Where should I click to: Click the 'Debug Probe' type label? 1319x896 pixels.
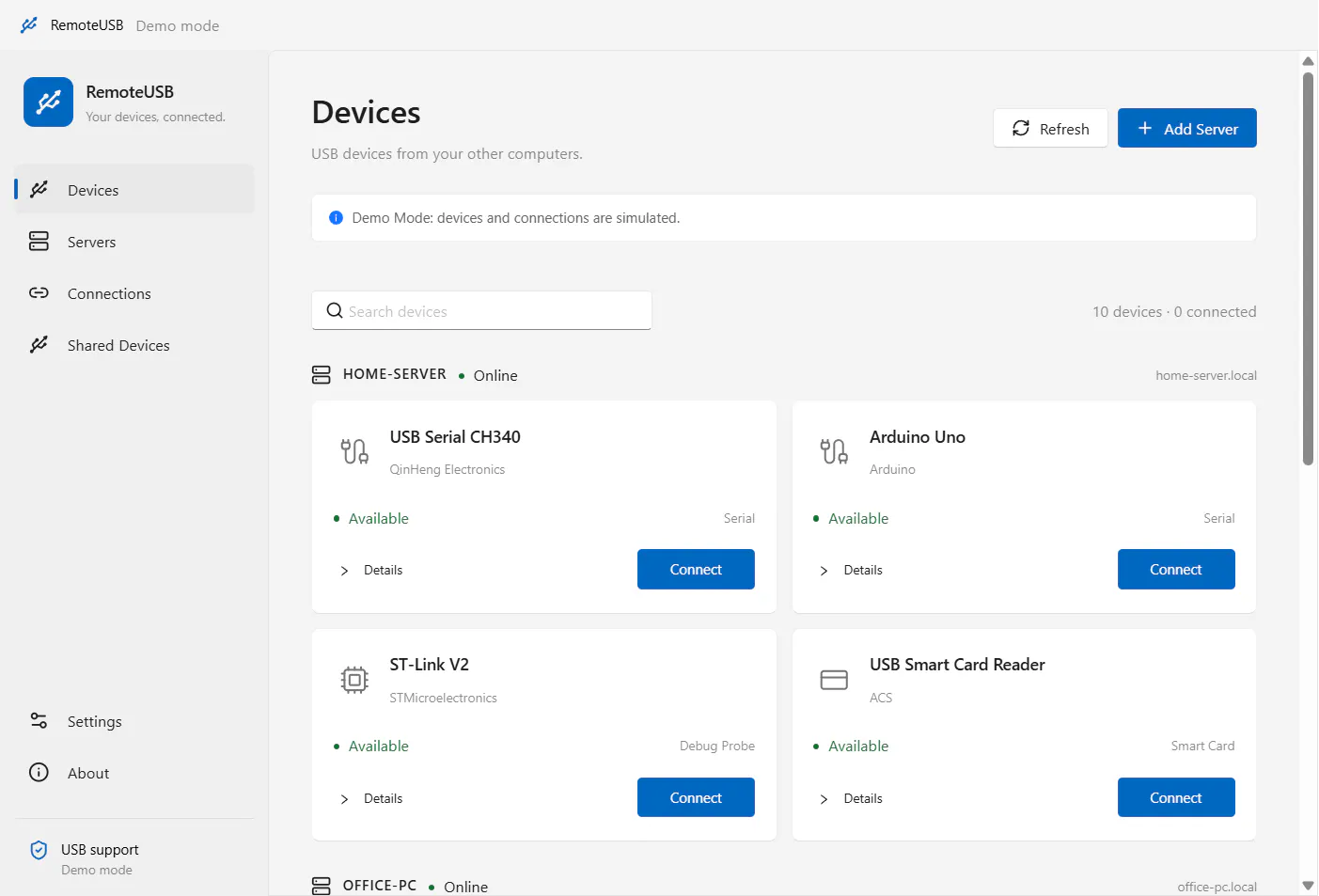pos(717,747)
